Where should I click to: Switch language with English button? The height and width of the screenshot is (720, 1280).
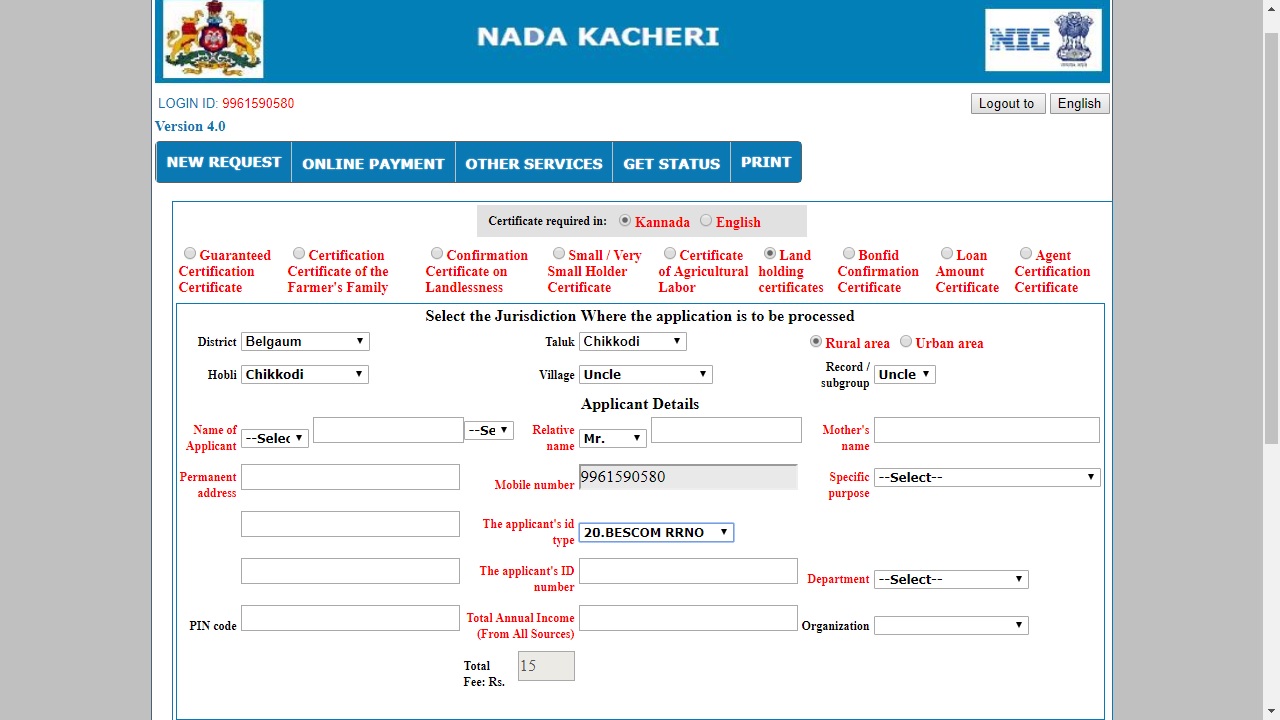pos(1079,103)
